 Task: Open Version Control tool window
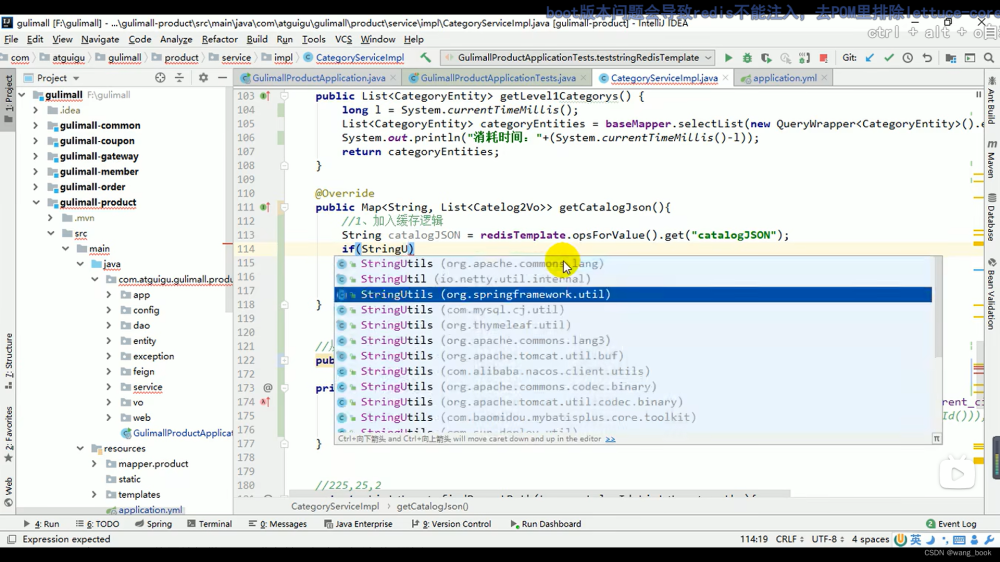[452, 524]
